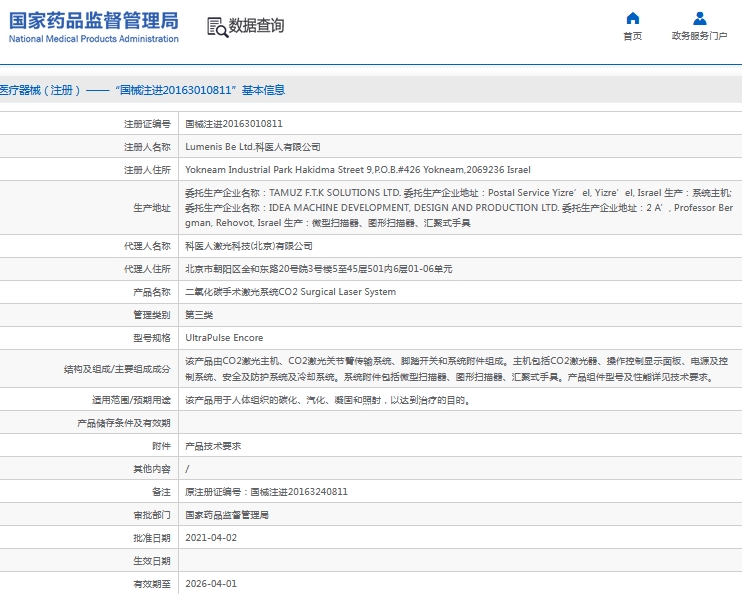Click the 数据查询 heading text
This screenshot has height=594, width=742.
coord(256,26)
